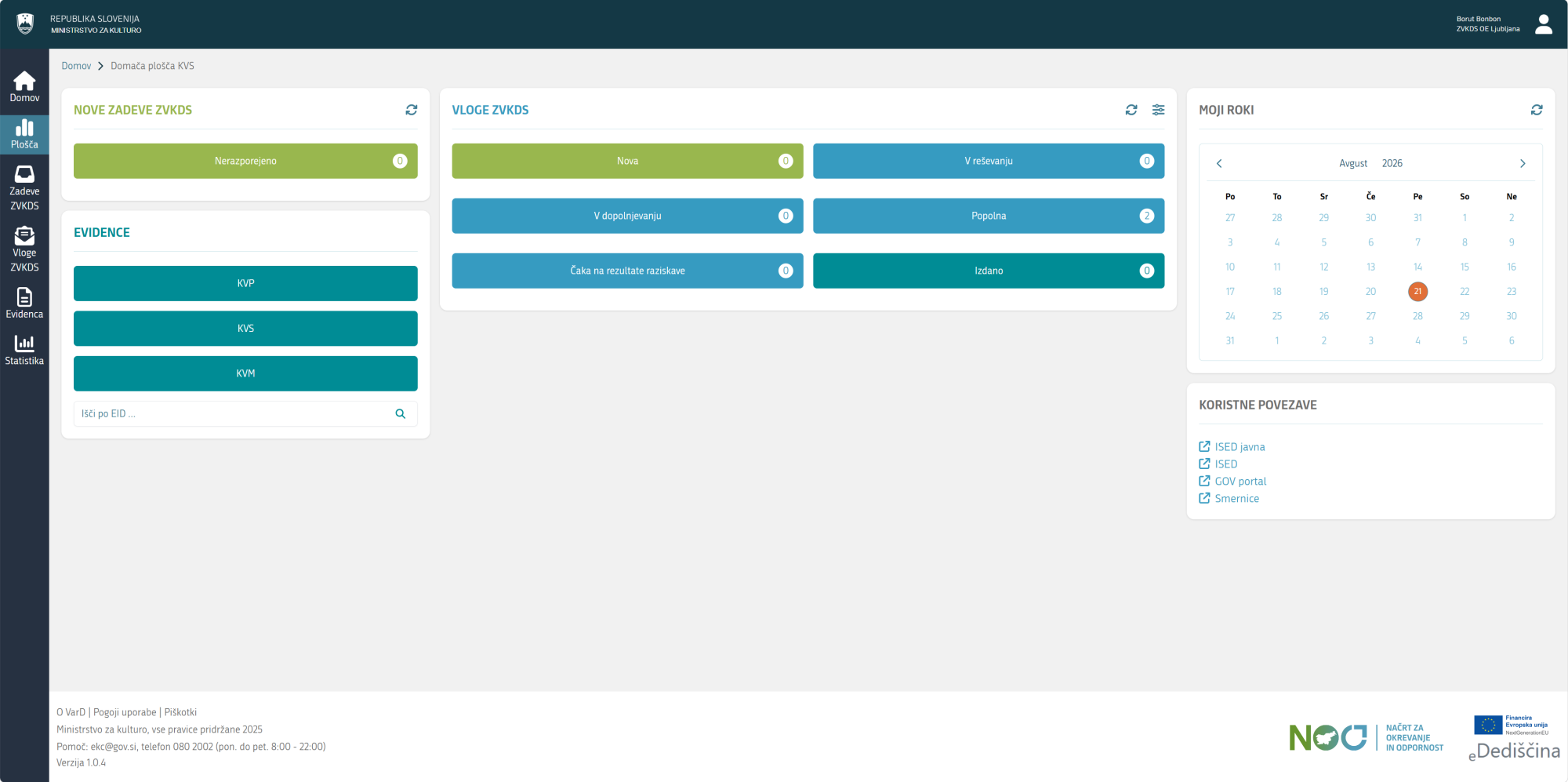
Task: Select the Plošča sidebar menu item
Action: click(24, 134)
